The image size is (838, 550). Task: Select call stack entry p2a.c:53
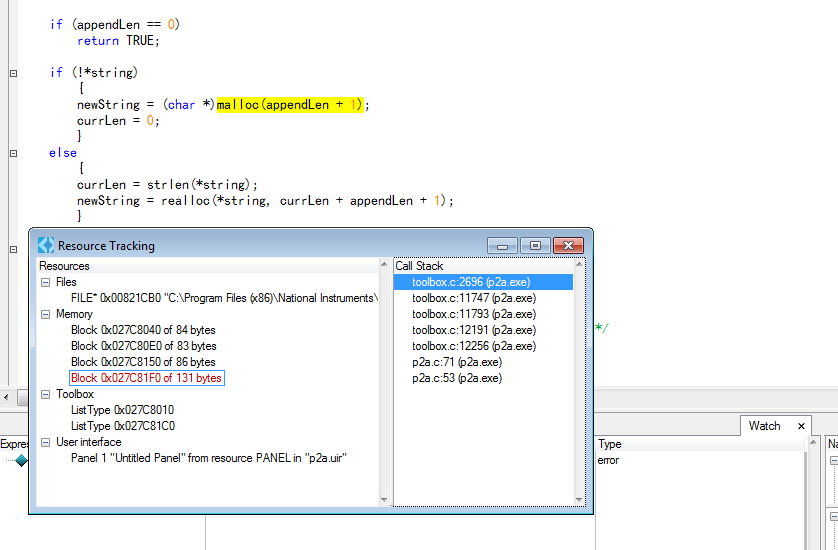pyautogui.click(x=457, y=378)
